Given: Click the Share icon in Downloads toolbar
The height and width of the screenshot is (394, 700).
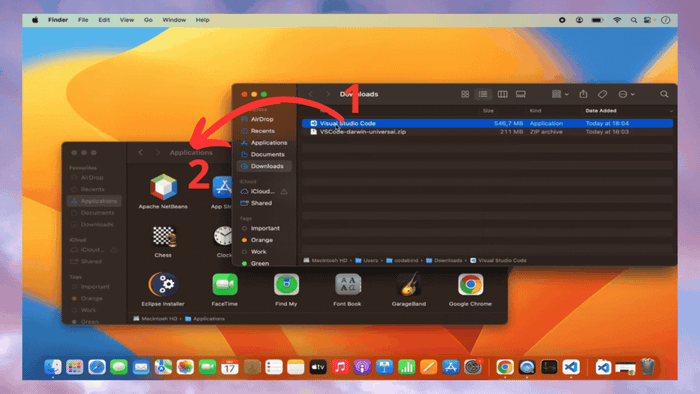Looking at the screenshot, I should (x=583, y=94).
